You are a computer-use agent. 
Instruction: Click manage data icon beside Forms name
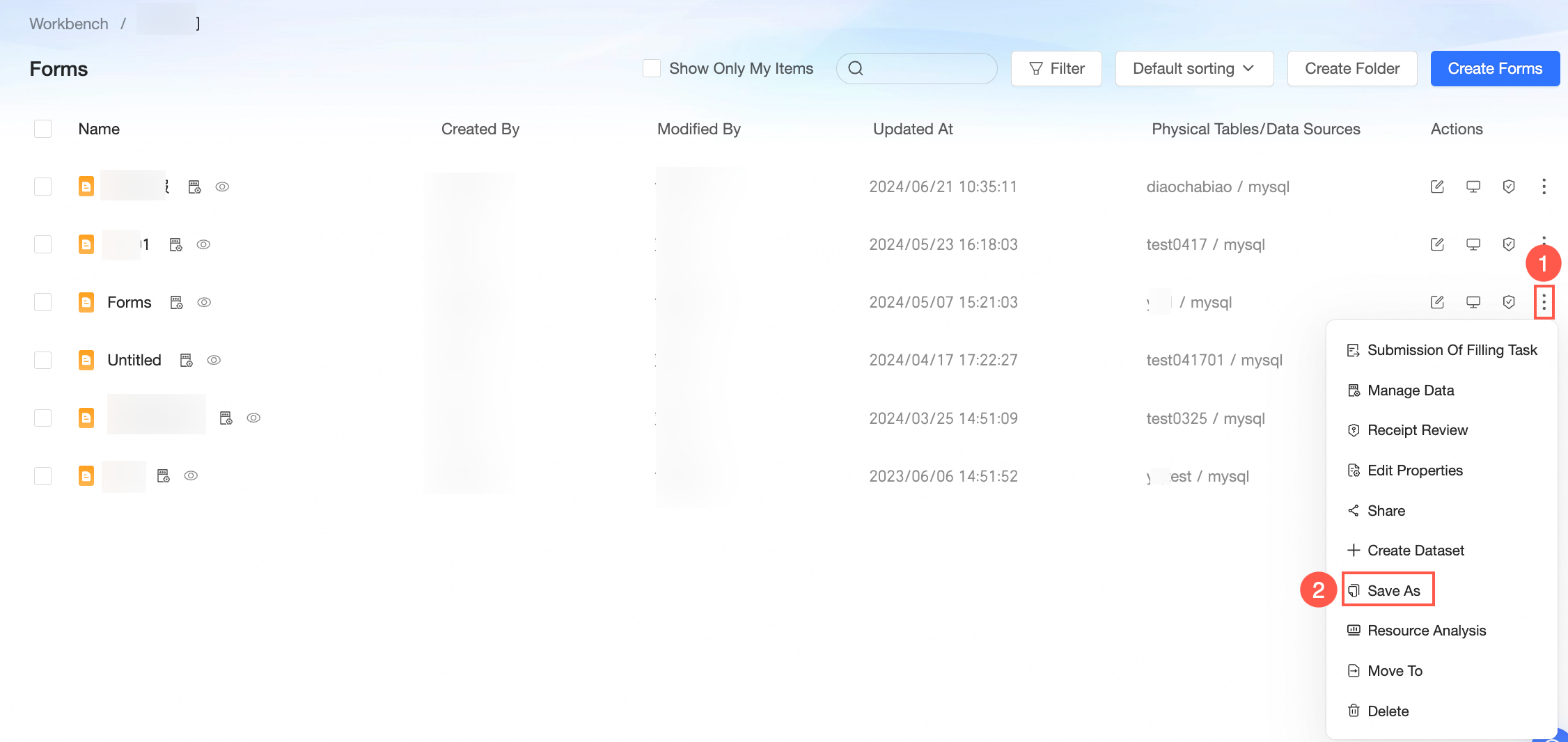tap(177, 302)
